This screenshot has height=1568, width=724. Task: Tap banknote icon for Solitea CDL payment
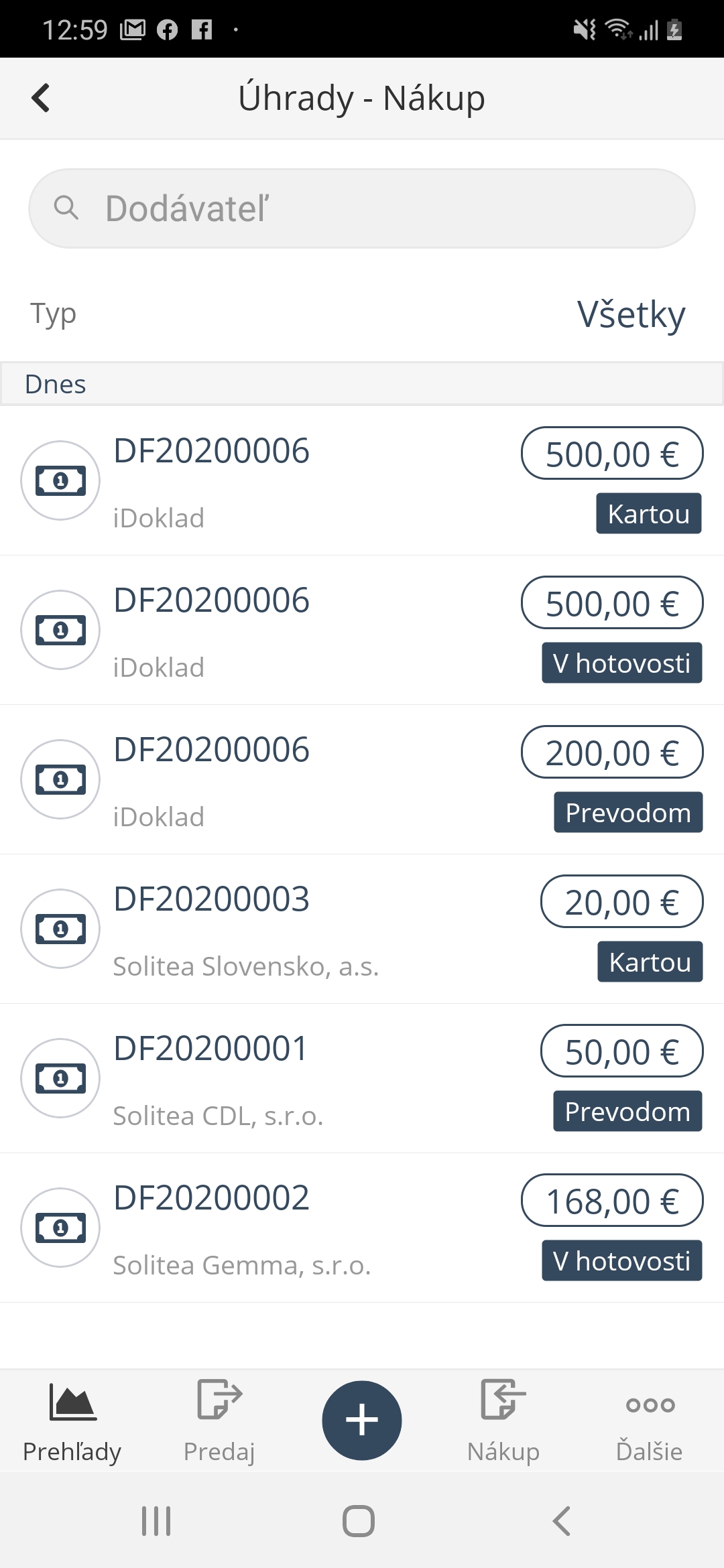(x=60, y=1078)
